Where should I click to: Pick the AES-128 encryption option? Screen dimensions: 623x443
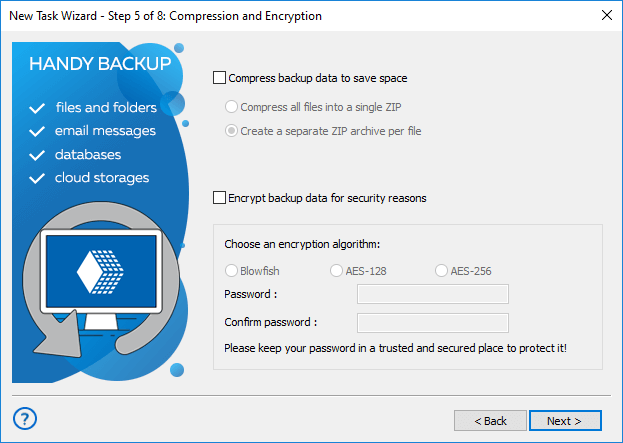[x=336, y=270]
